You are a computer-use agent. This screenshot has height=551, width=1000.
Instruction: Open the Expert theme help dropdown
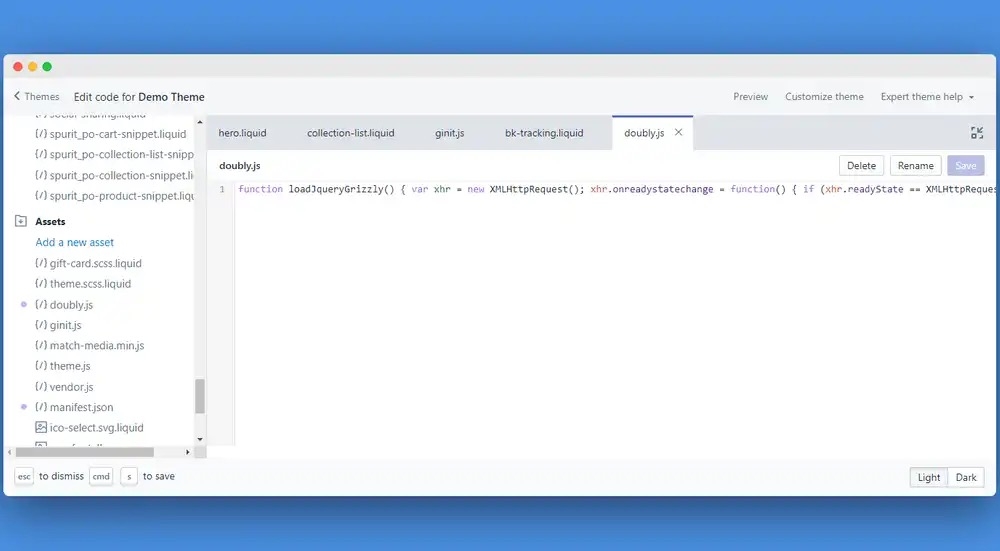click(927, 97)
